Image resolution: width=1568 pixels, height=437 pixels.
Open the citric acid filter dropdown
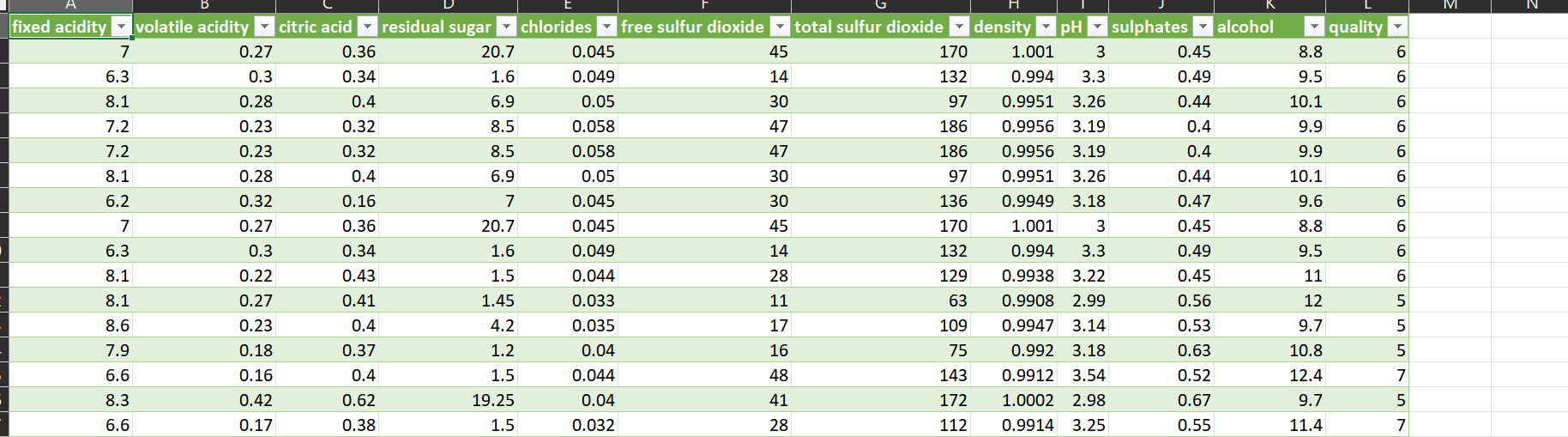(x=367, y=27)
